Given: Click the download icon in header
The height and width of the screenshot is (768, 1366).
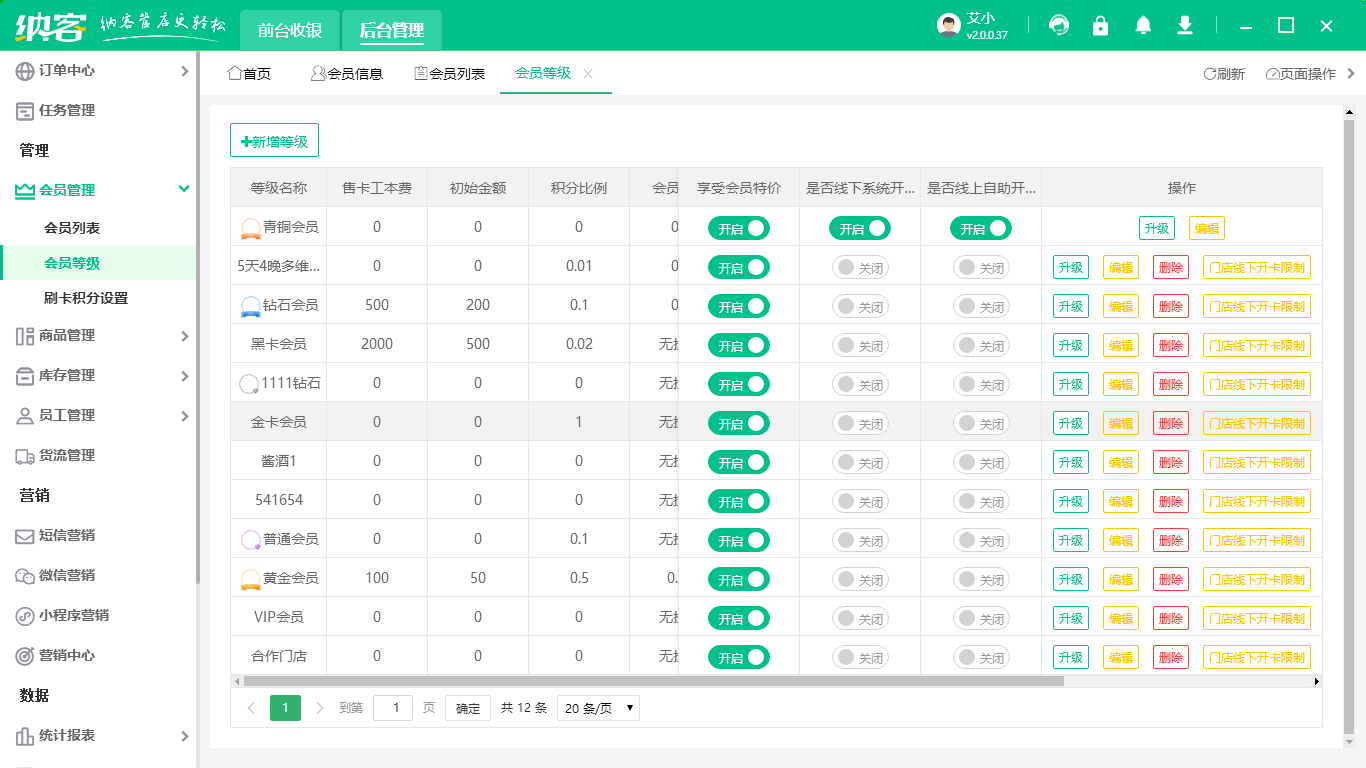Looking at the screenshot, I should 1185,26.
